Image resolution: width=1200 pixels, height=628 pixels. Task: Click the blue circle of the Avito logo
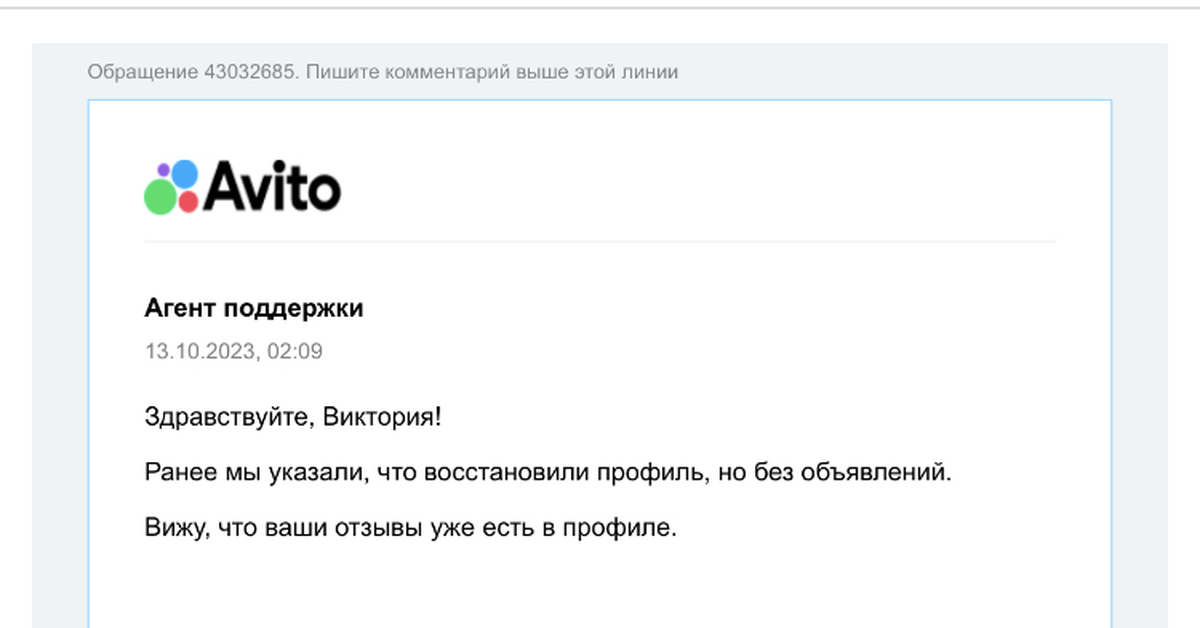pos(185,174)
